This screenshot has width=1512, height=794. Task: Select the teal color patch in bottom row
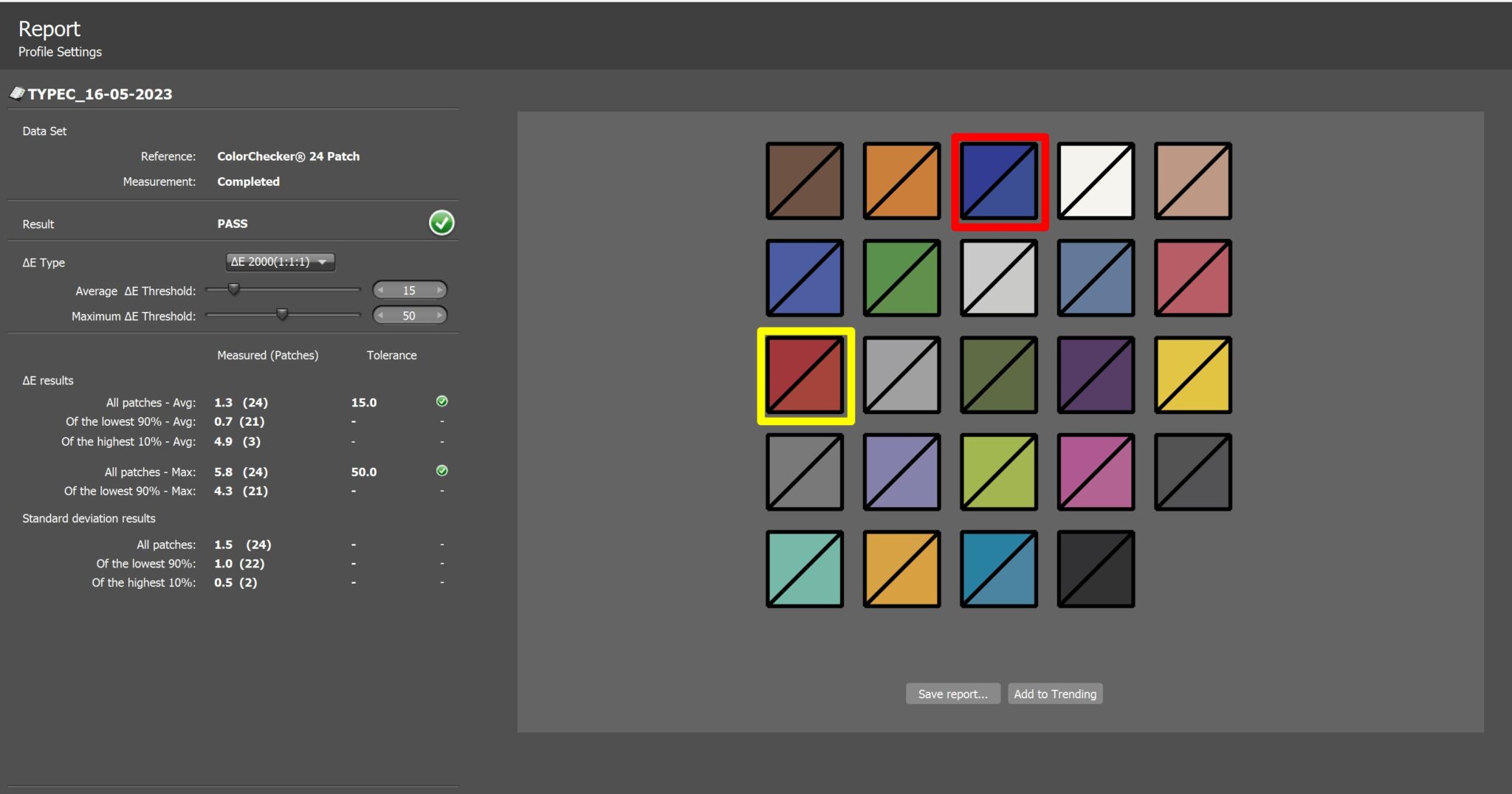pos(805,569)
